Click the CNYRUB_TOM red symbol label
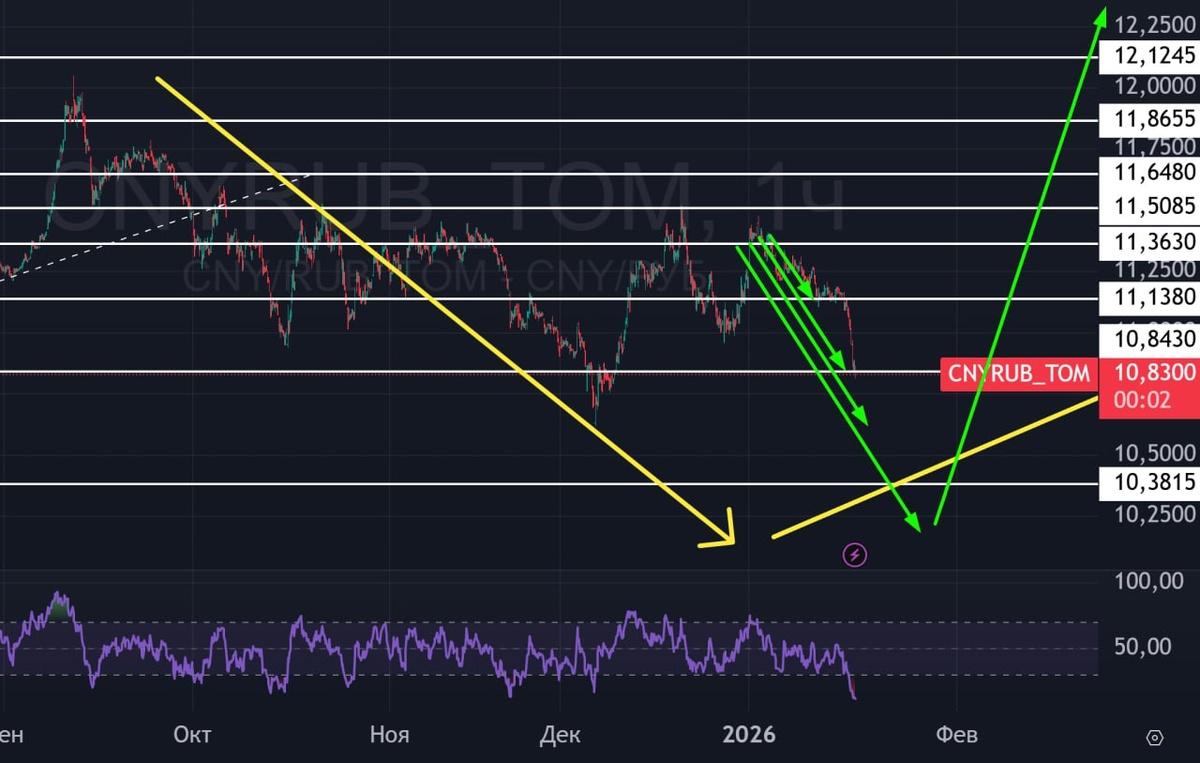 (1019, 374)
